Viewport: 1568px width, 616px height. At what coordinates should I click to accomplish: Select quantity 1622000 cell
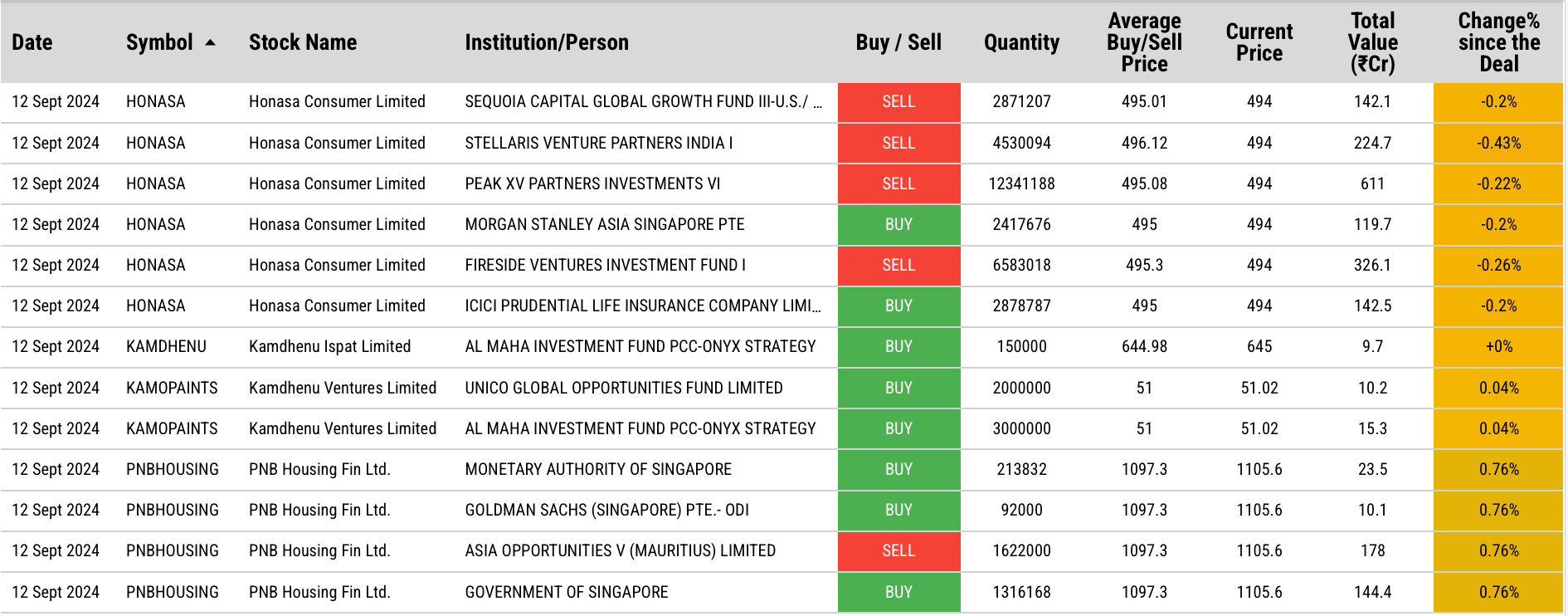point(1021,550)
